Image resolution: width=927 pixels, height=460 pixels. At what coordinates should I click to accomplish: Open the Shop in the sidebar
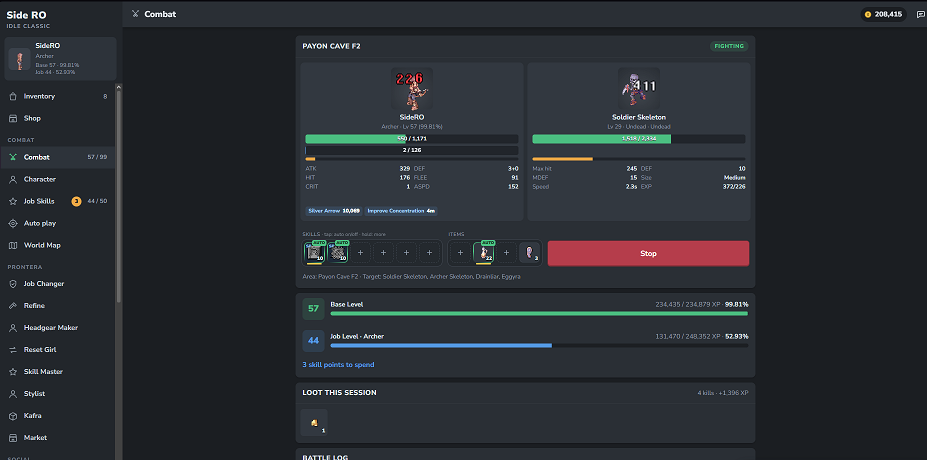(x=58, y=118)
